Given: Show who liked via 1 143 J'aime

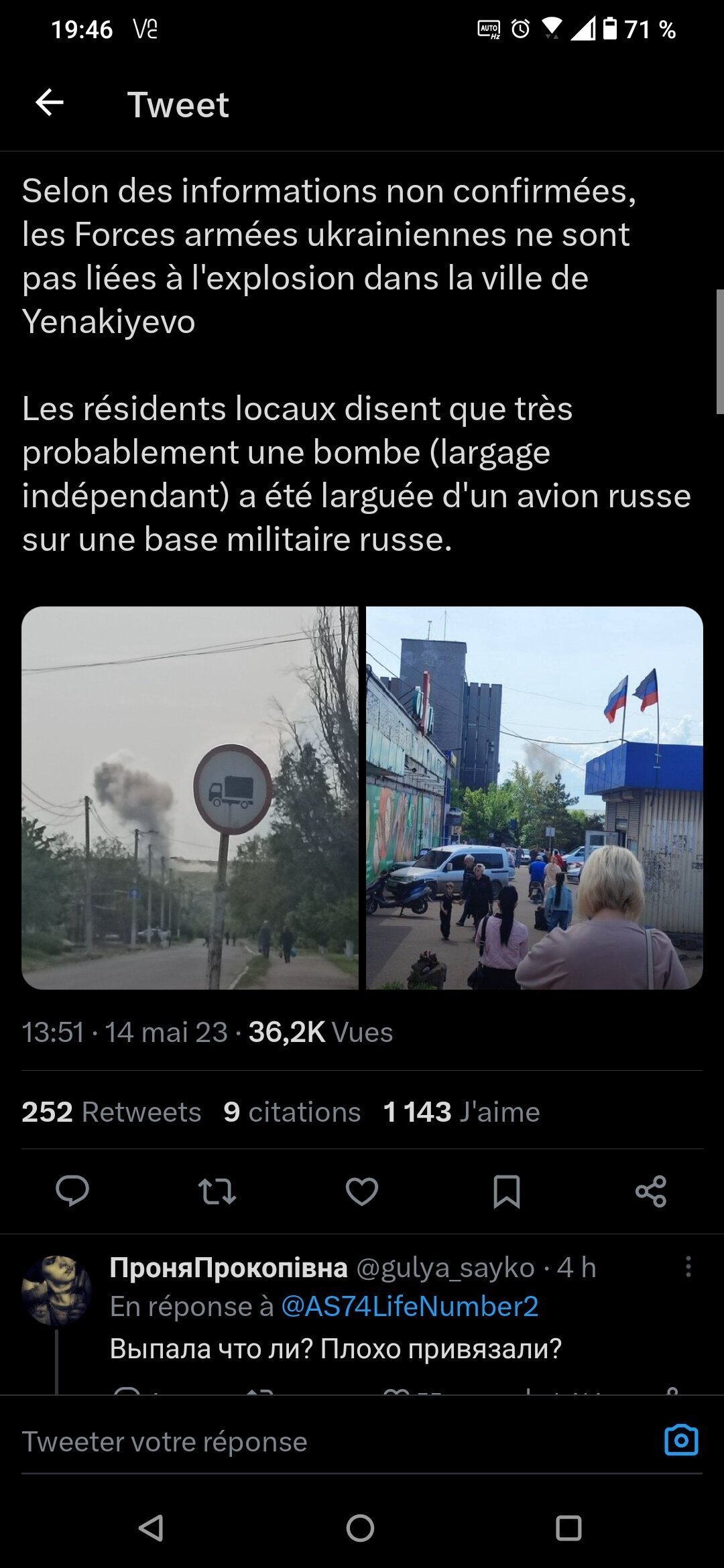Looking at the screenshot, I should 461,1112.
